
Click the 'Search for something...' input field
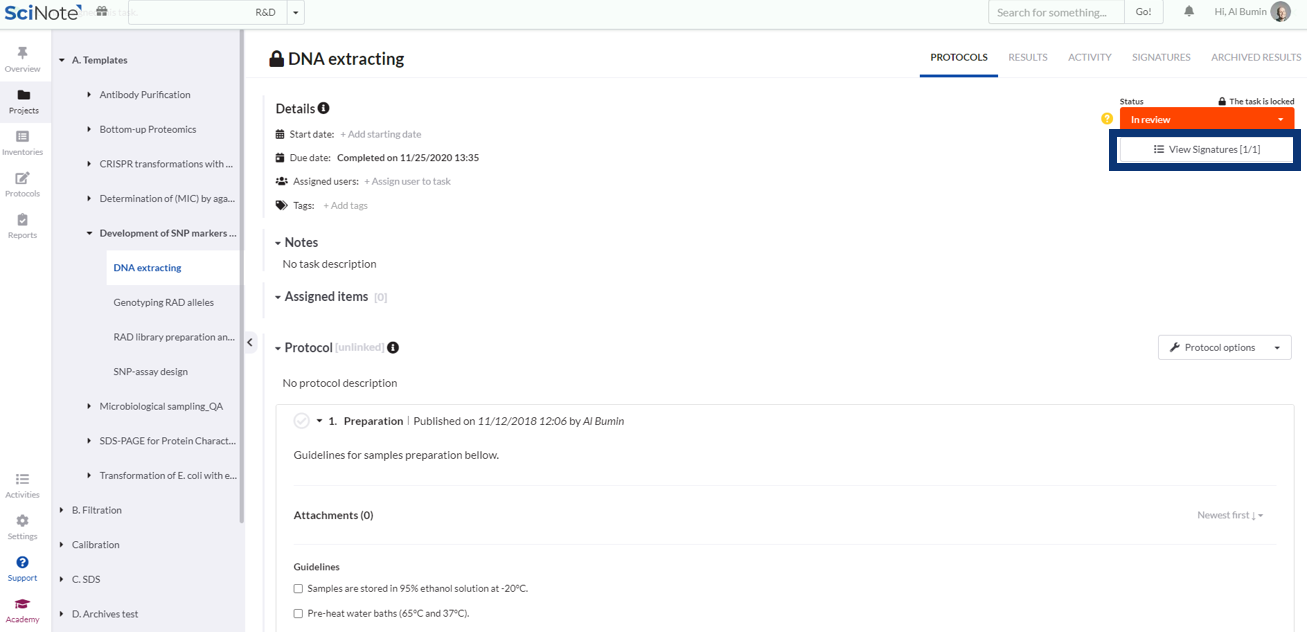point(1055,12)
